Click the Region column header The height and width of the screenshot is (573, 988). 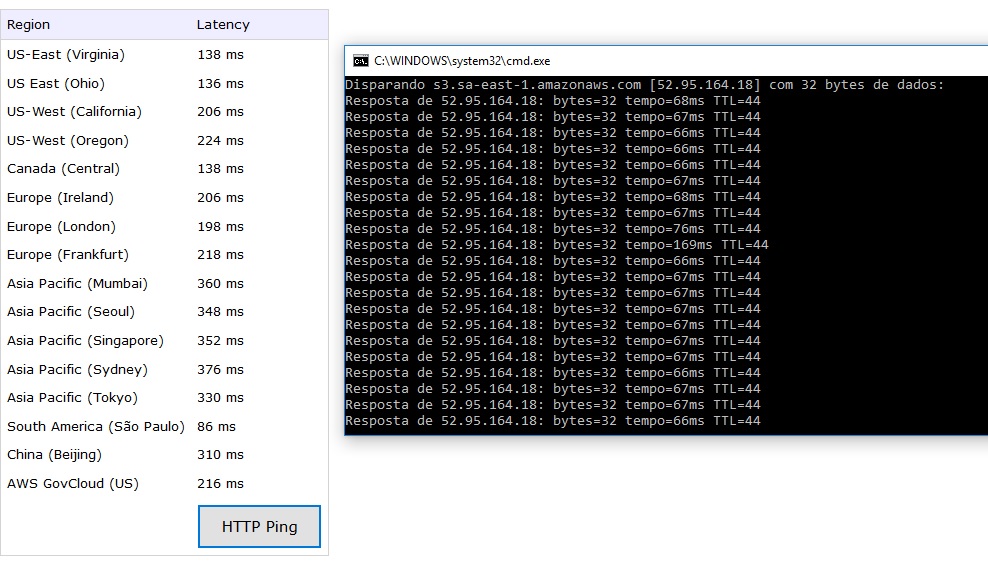tap(28, 25)
